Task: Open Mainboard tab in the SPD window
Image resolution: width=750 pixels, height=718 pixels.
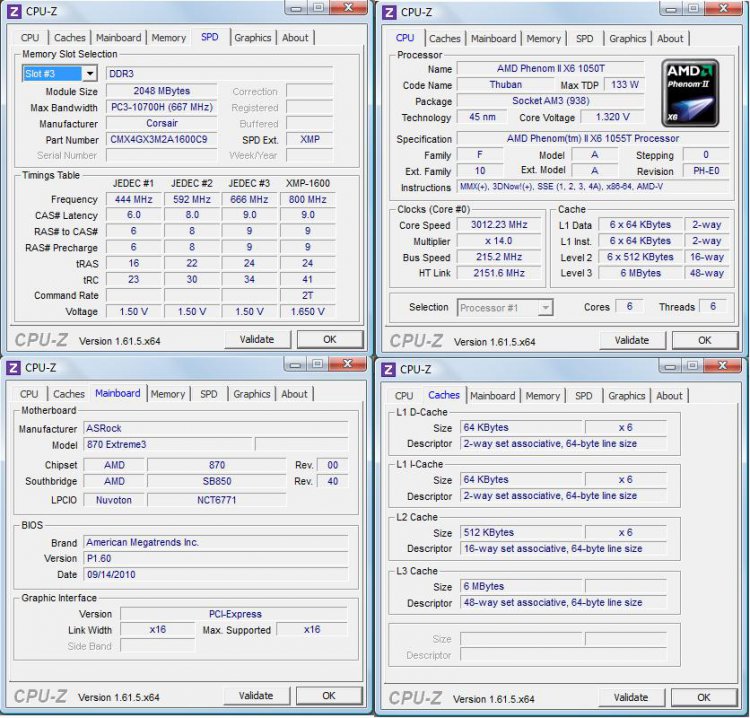Action: point(119,38)
